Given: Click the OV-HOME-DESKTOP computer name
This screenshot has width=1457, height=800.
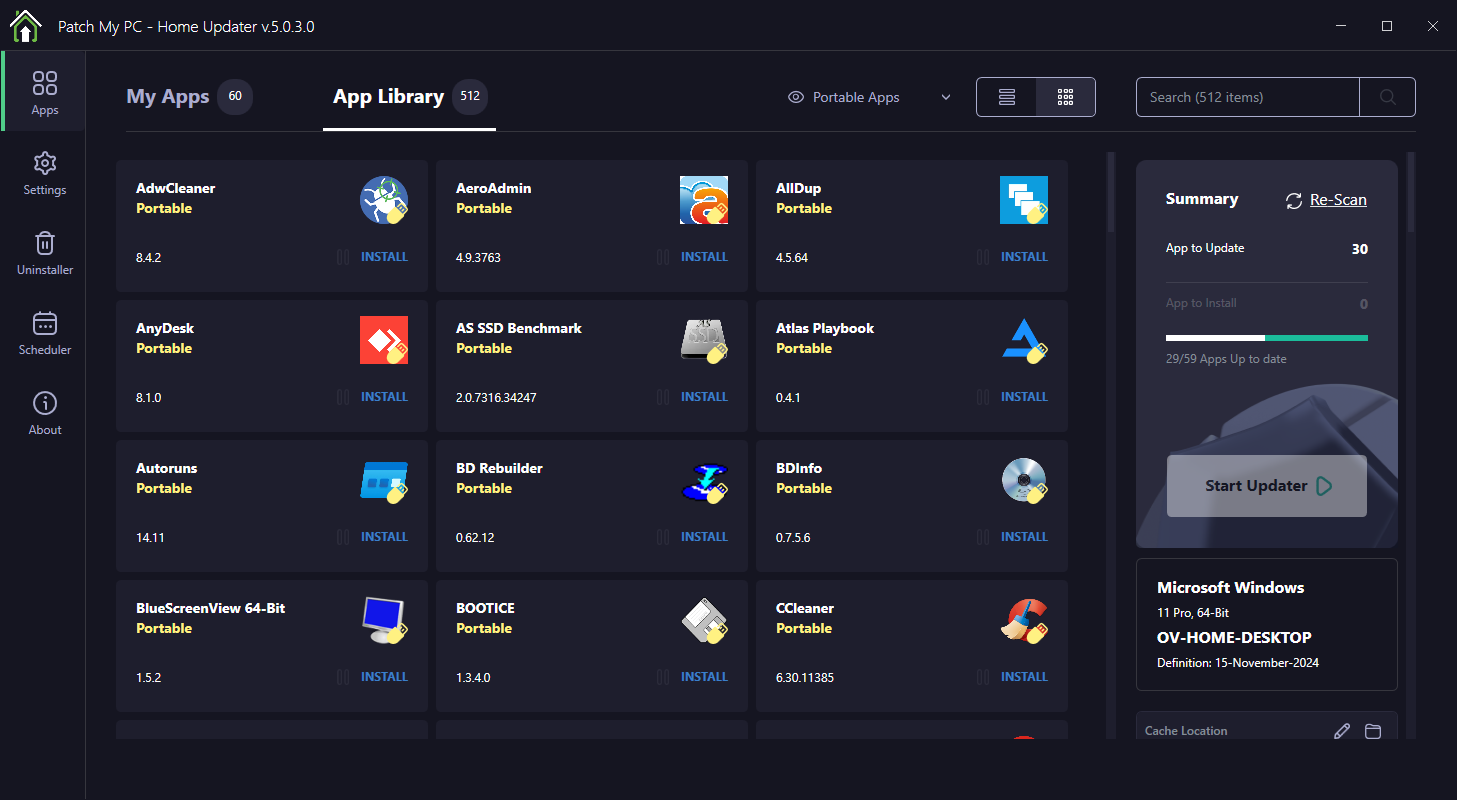Looking at the screenshot, I should [x=1234, y=638].
